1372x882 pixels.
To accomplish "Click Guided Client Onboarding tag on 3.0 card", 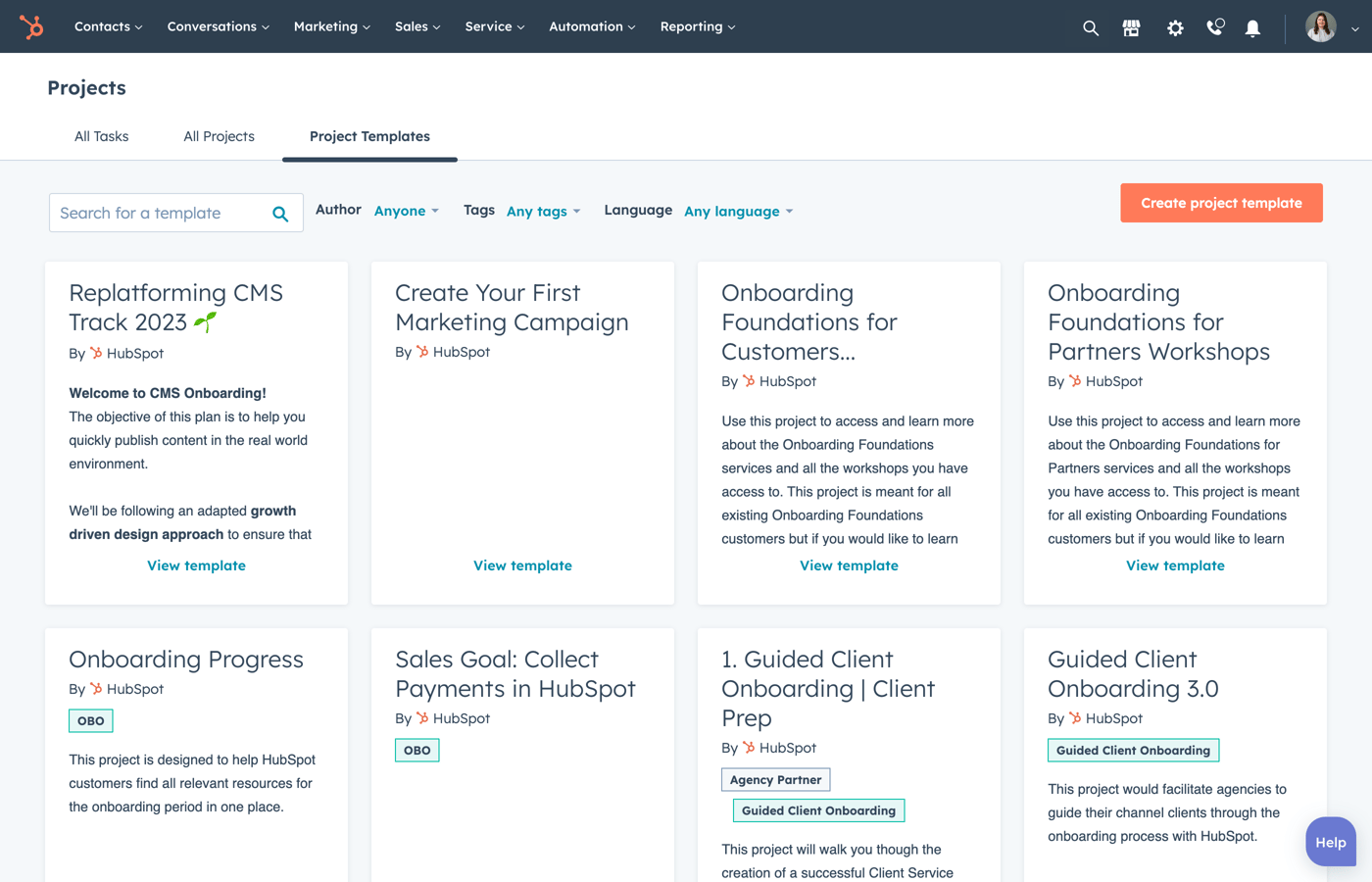I will click(x=1133, y=750).
